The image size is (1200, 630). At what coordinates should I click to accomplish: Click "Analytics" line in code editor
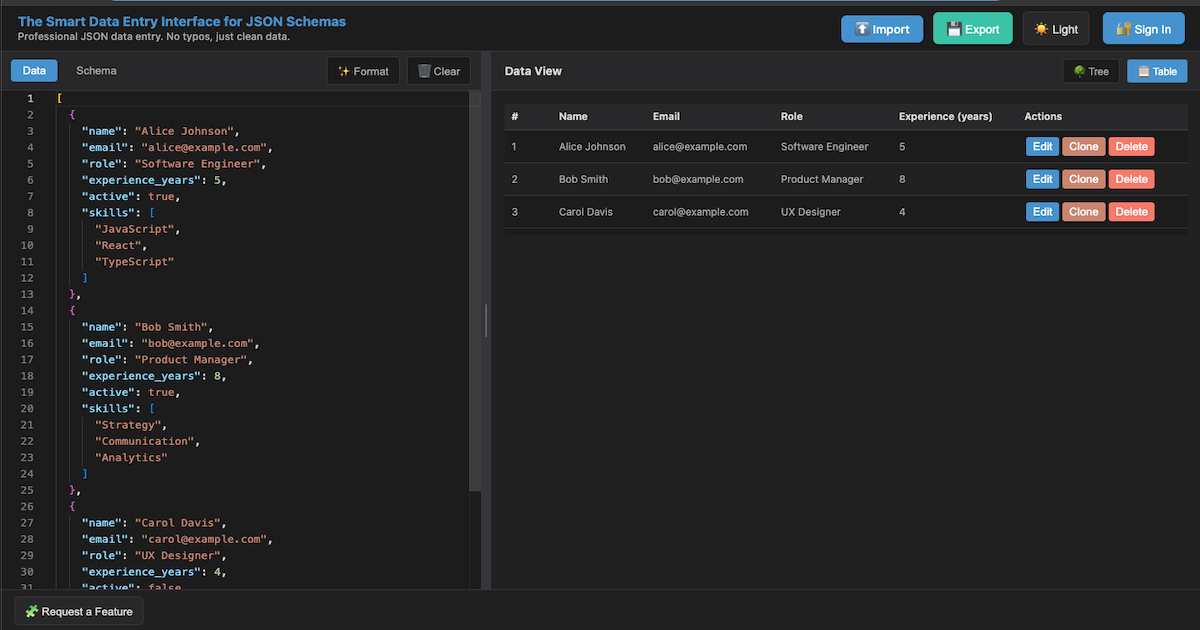(131, 457)
